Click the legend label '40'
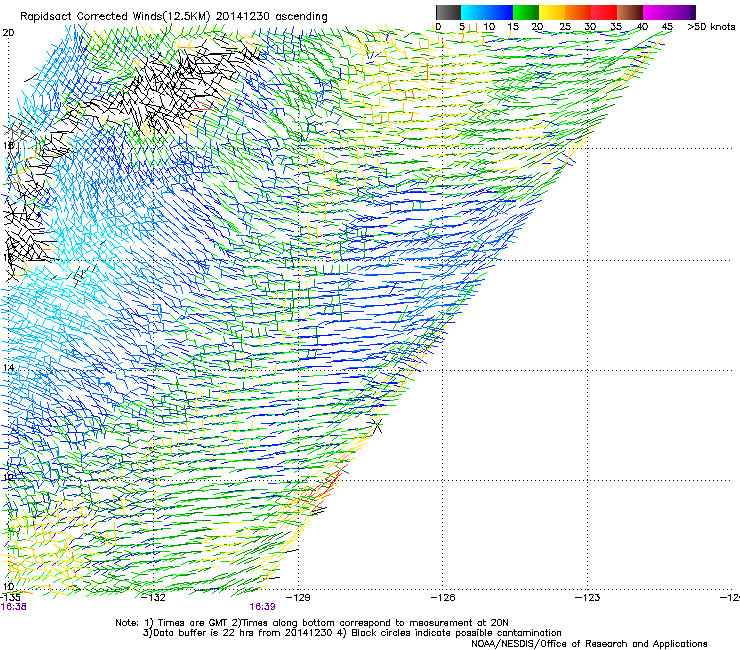The image size is (740, 650). pos(642,27)
